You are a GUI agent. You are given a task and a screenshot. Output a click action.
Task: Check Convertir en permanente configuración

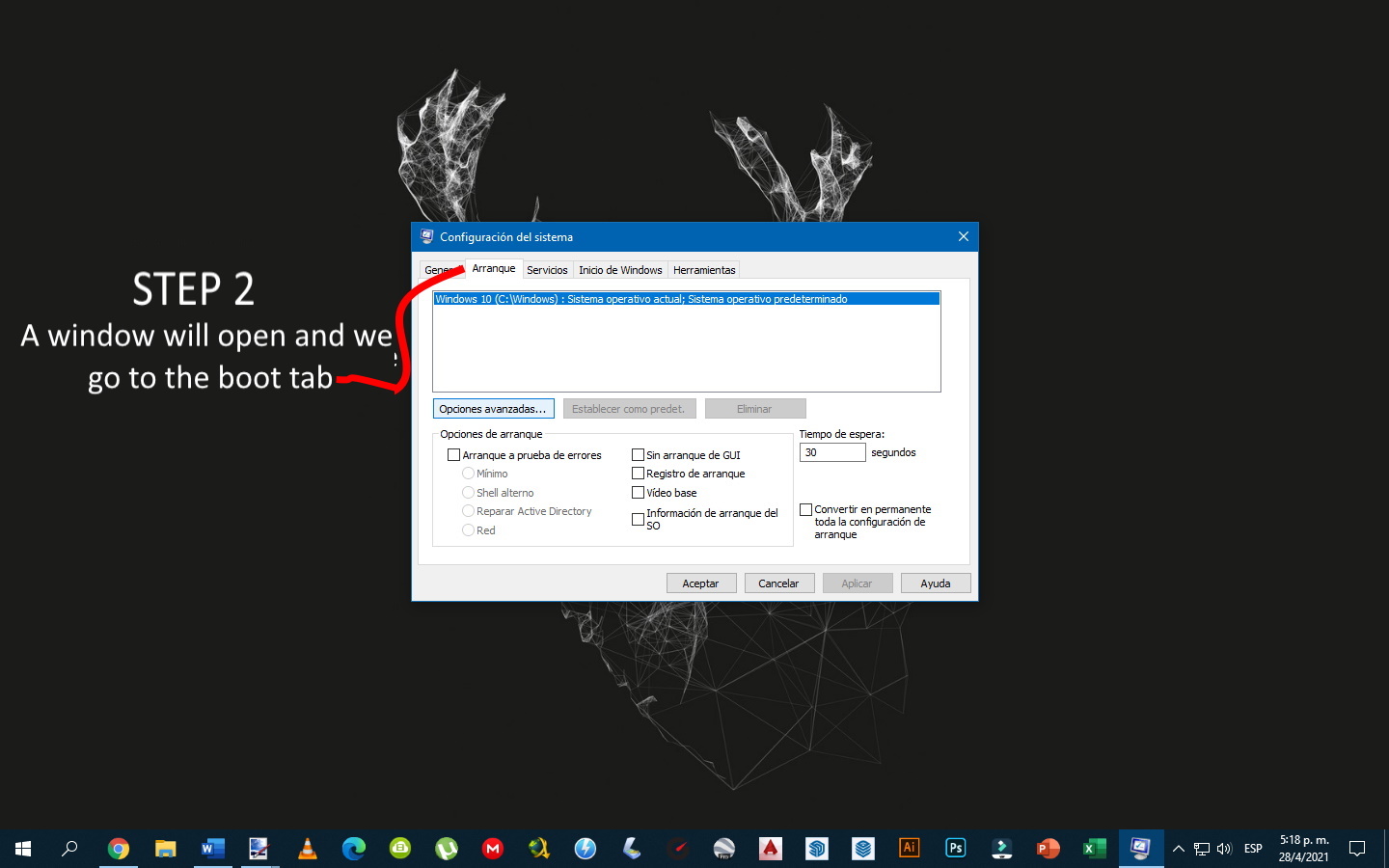[805, 509]
